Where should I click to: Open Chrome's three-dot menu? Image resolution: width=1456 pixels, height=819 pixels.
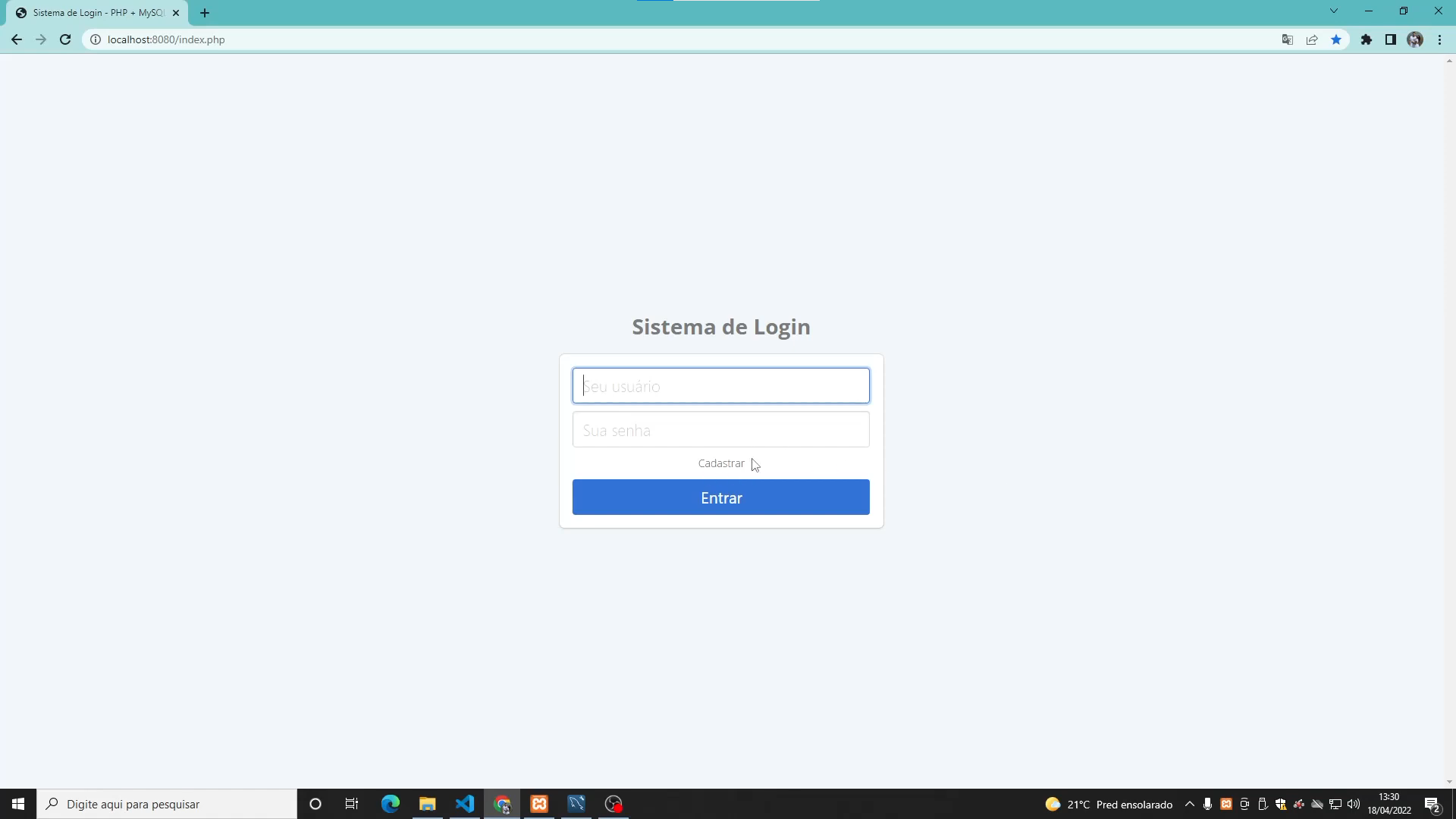(x=1439, y=39)
